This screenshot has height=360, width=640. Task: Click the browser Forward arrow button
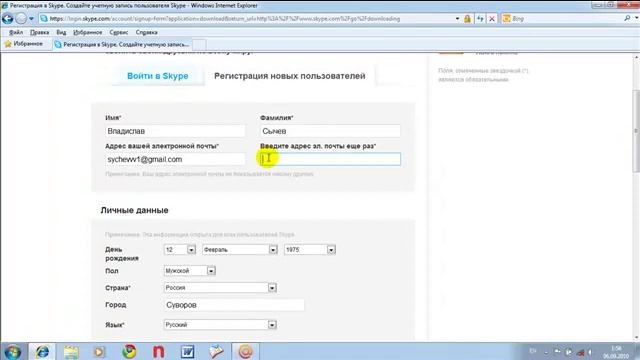[x=21, y=18]
